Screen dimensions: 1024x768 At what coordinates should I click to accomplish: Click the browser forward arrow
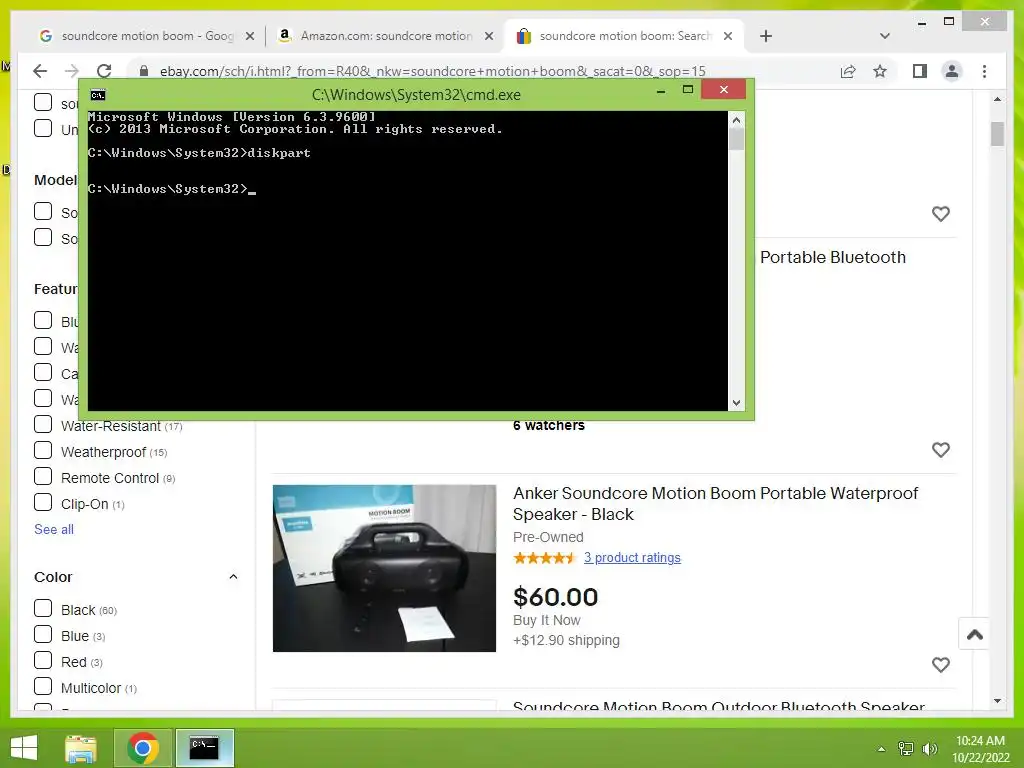[72, 71]
